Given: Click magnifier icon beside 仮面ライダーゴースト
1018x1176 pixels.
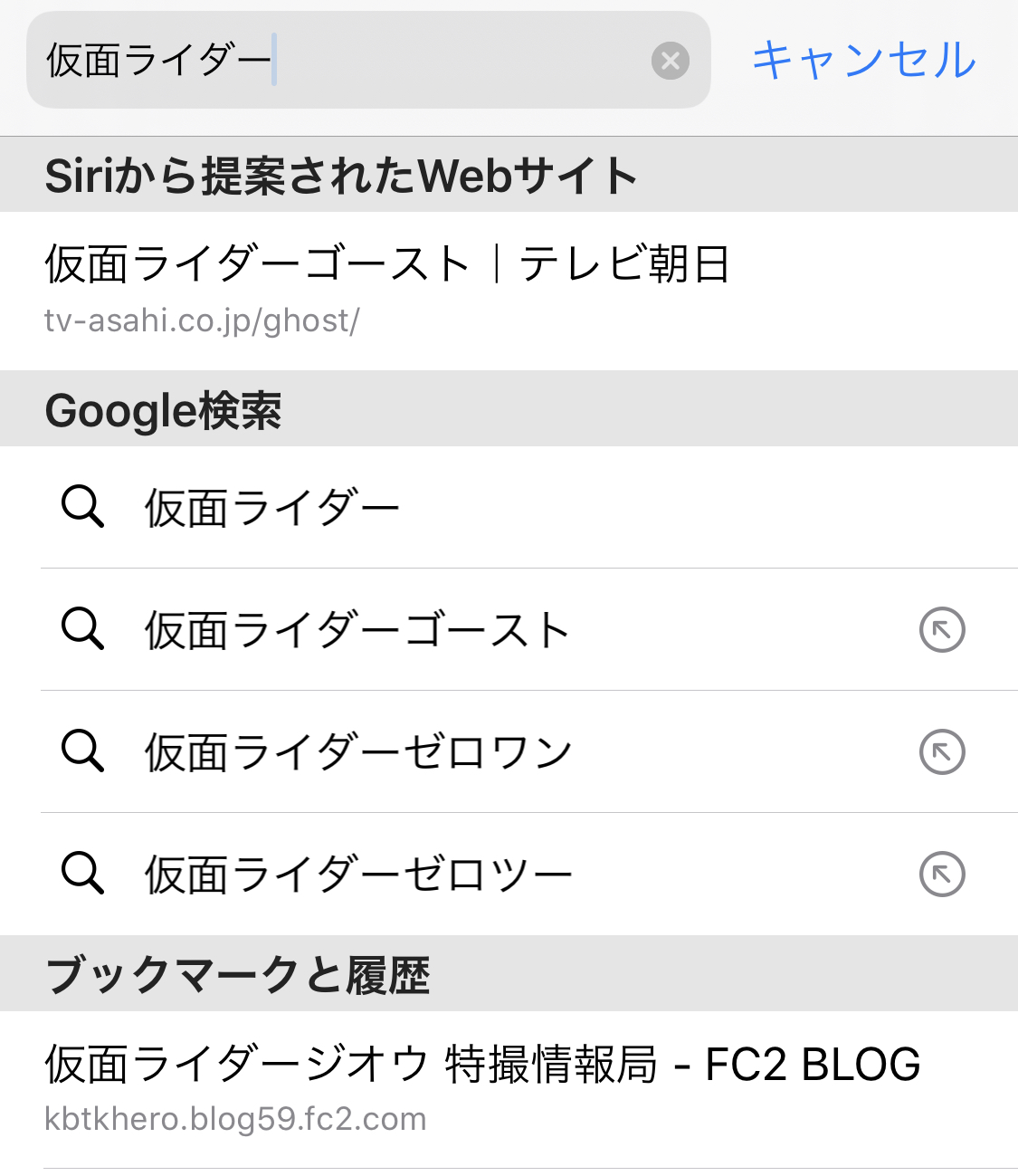Looking at the screenshot, I should [82, 628].
